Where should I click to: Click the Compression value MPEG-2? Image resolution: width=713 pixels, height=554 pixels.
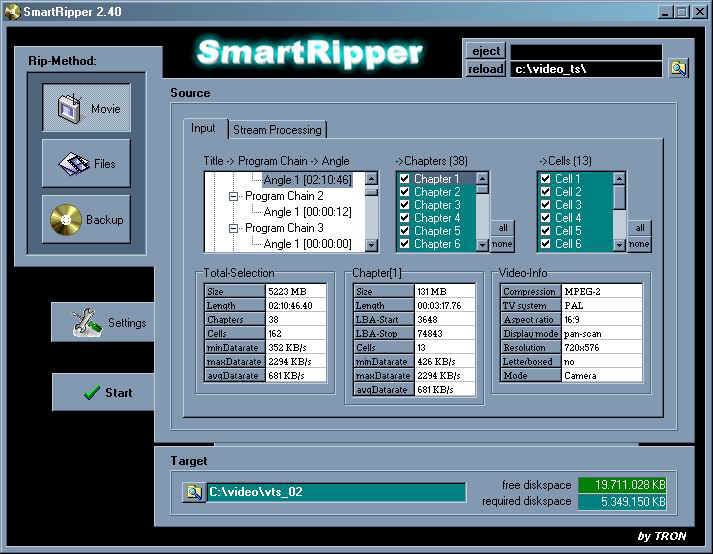602,292
